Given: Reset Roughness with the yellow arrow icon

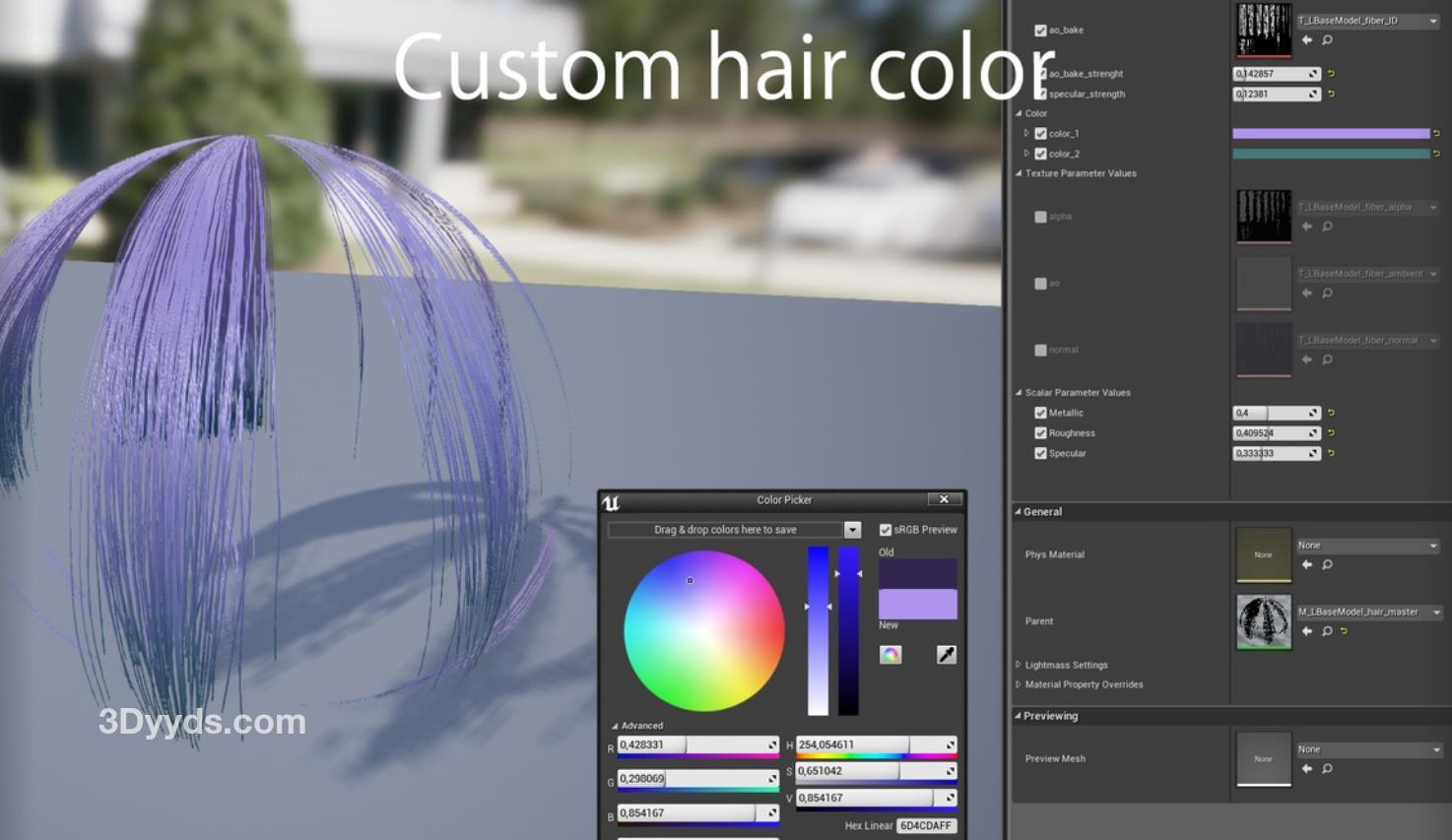Looking at the screenshot, I should coord(1331,433).
